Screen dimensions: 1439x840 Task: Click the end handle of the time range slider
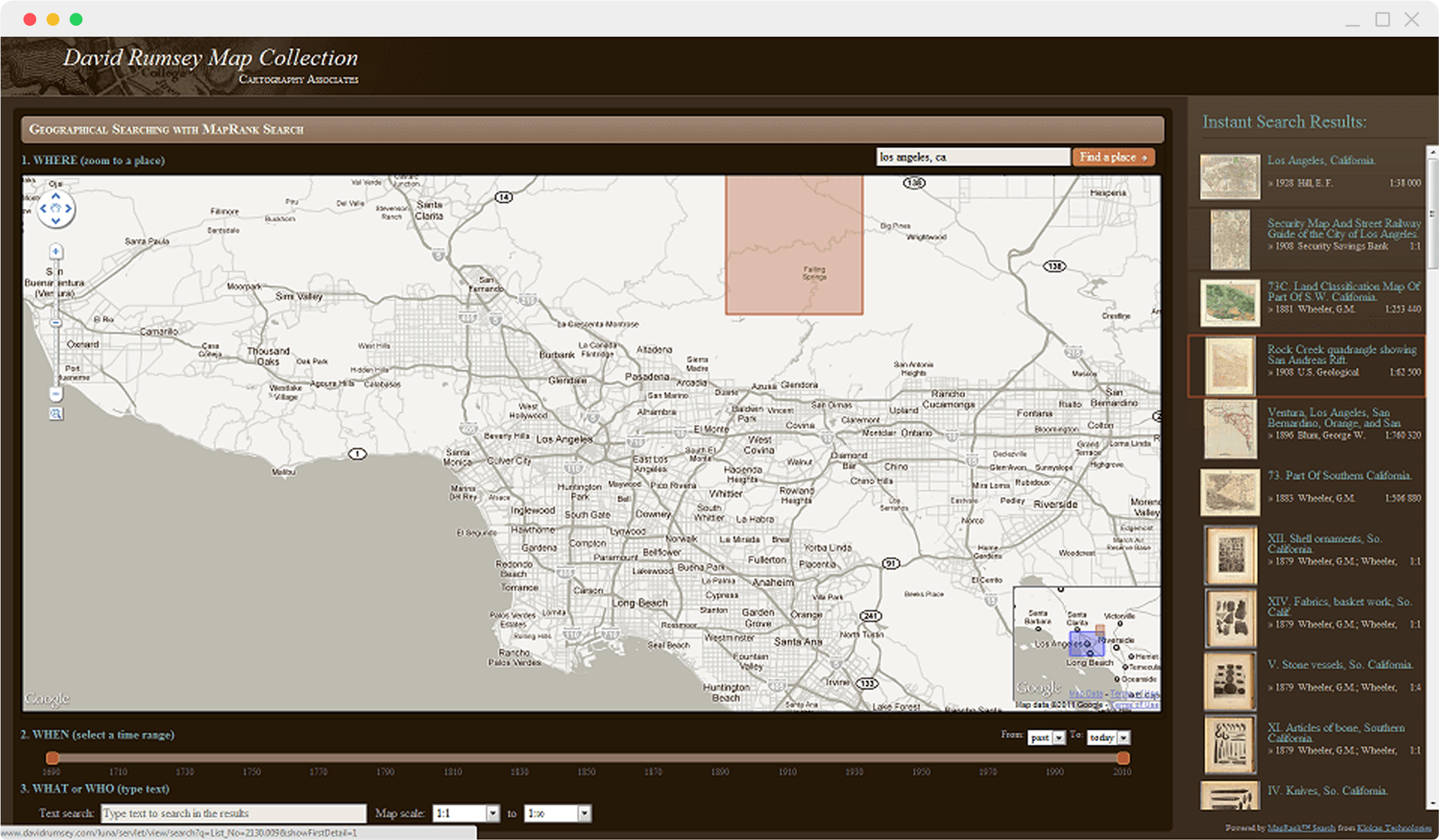coord(1123,758)
